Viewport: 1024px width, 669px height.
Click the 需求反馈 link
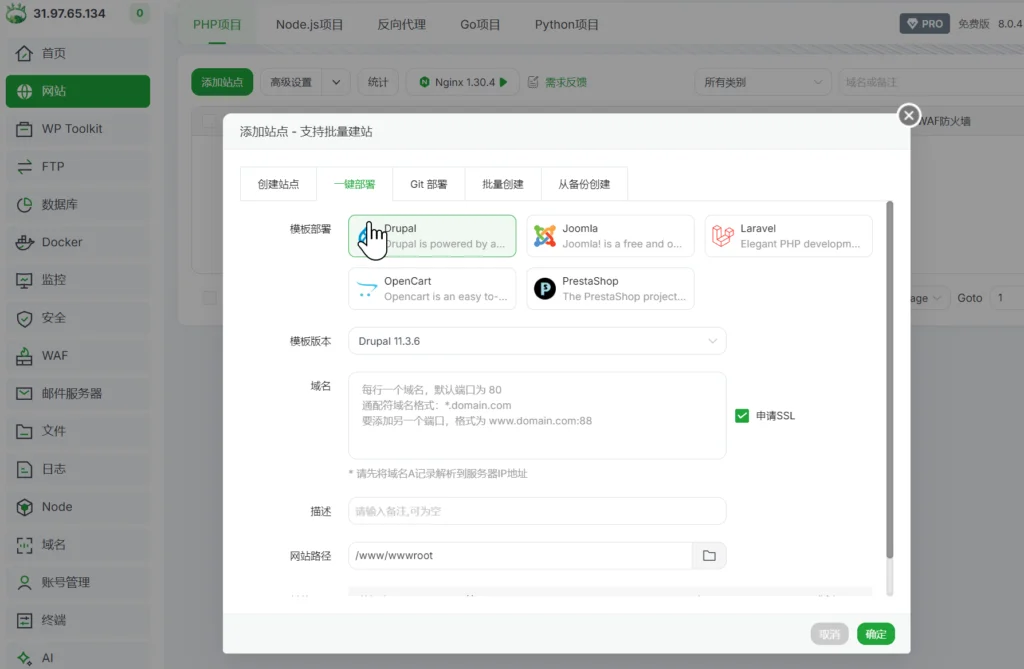point(566,82)
